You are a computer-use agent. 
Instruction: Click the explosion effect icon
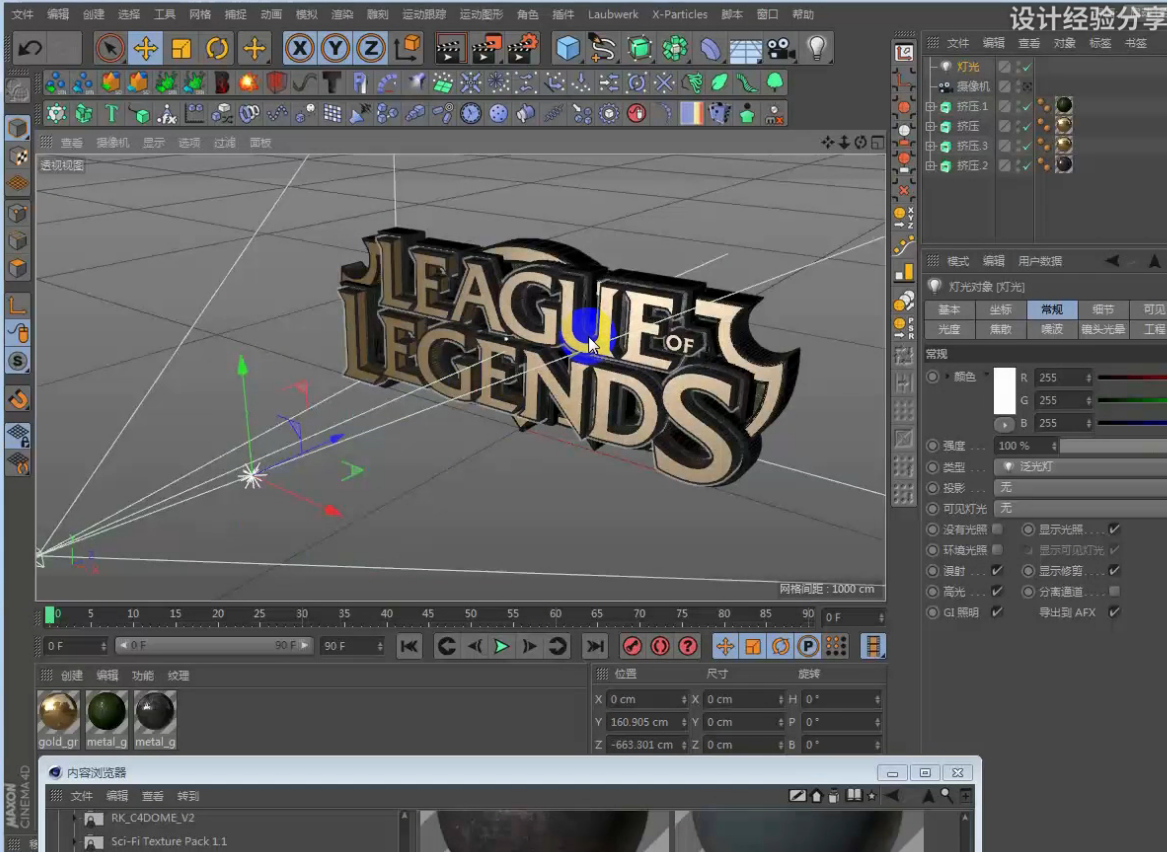[x=249, y=82]
